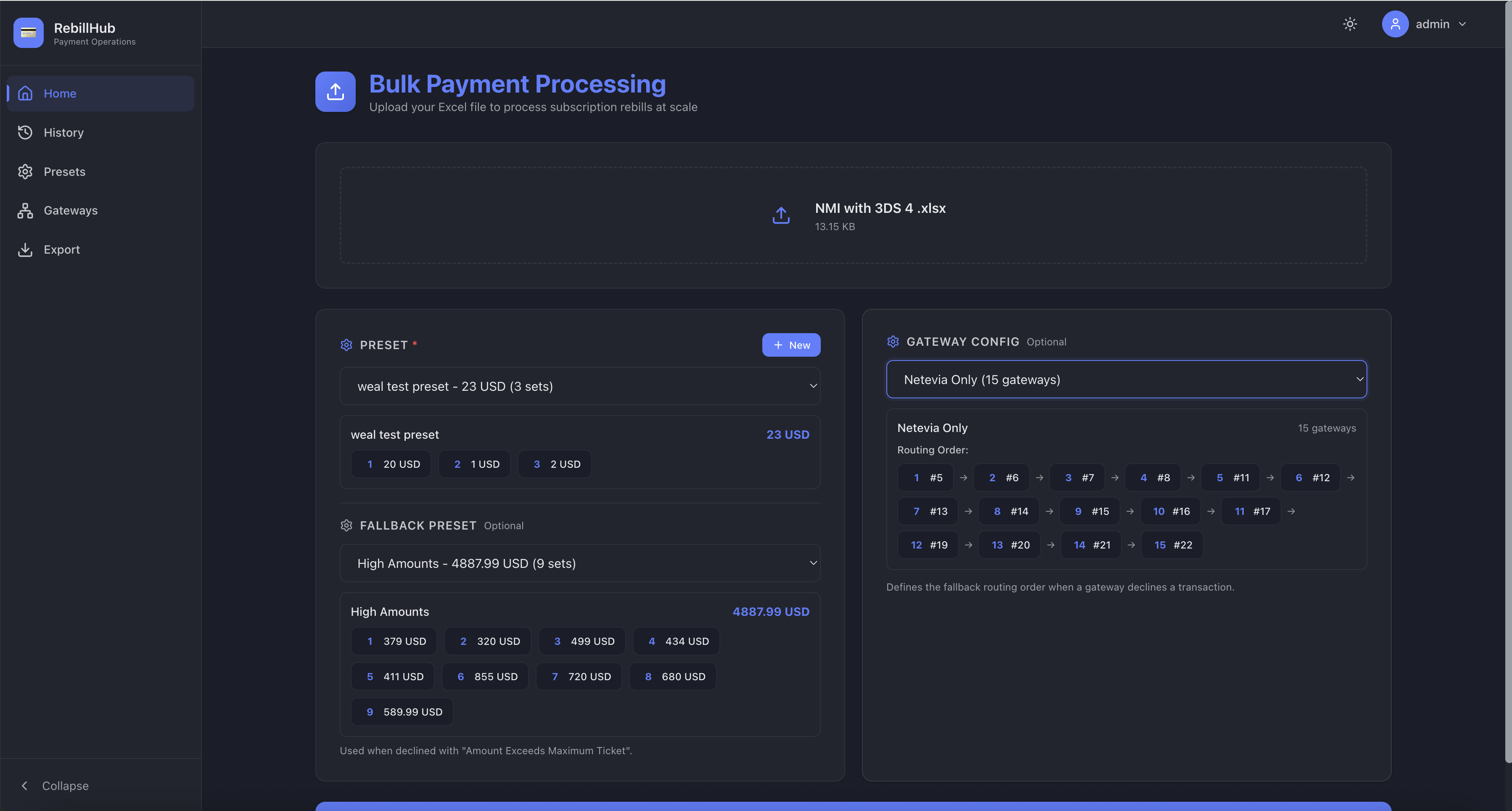Click routing chip 11 gateway #17
Image resolution: width=1512 pixels, height=811 pixels.
pyautogui.click(x=1251, y=511)
